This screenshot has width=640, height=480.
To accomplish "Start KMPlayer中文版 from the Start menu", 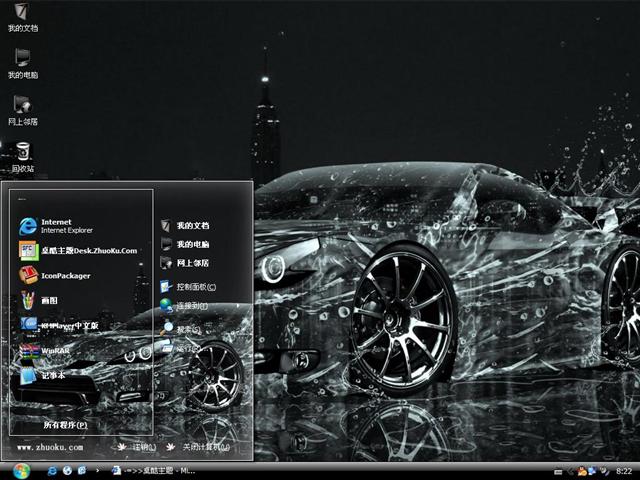I will (59, 325).
